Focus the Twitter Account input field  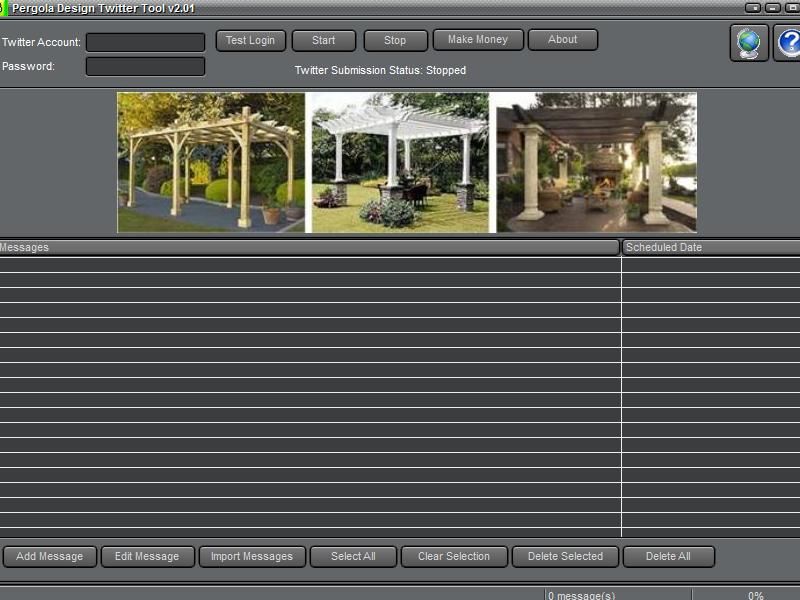coord(145,42)
